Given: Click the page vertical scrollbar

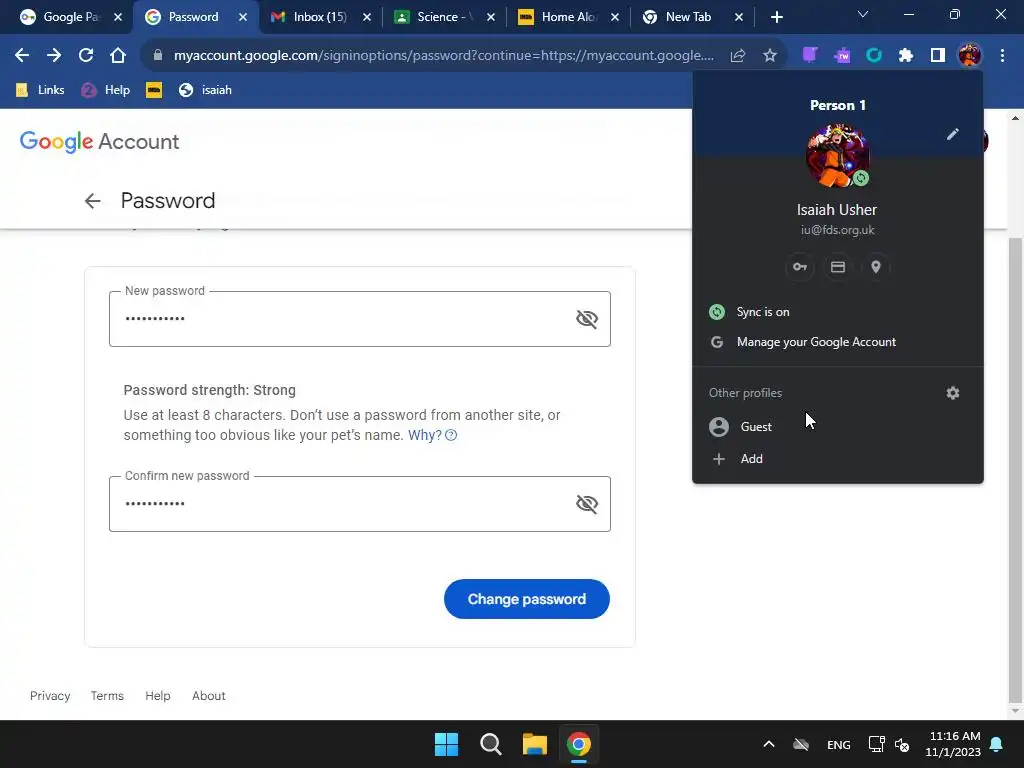Looking at the screenshot, I should point(1015,470).
